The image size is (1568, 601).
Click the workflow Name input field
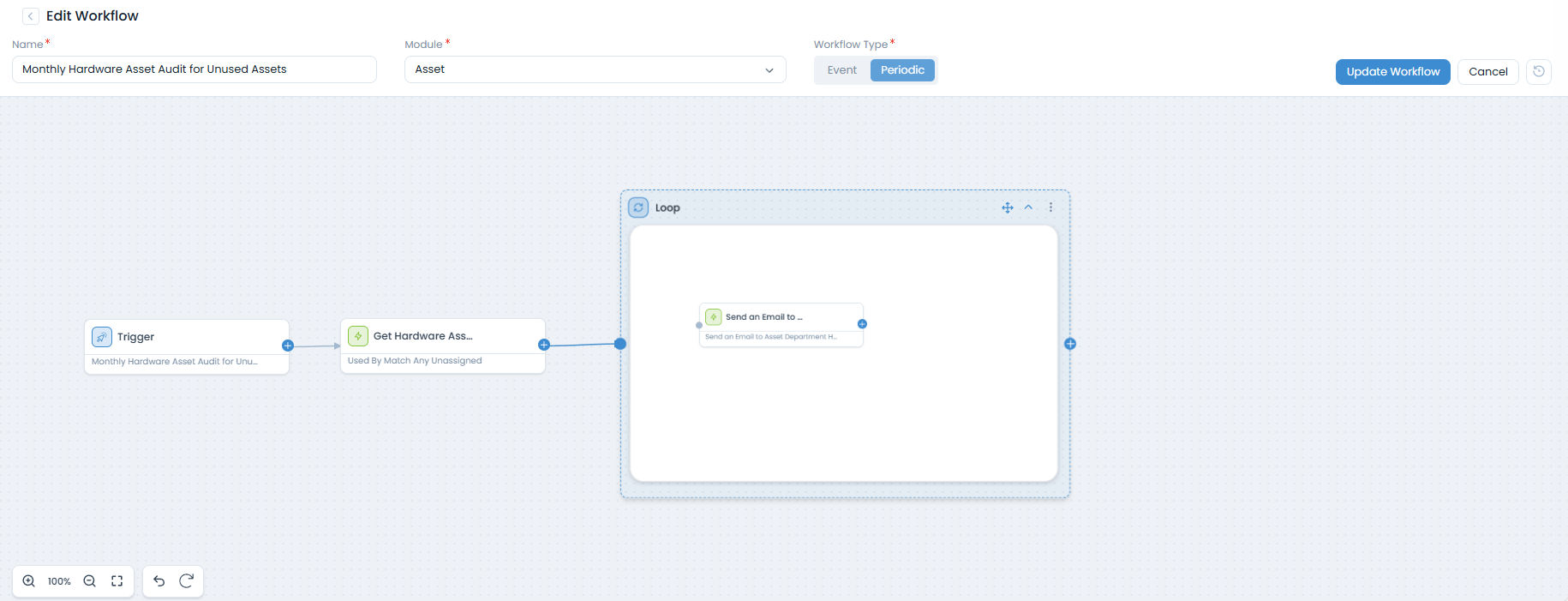195,69
